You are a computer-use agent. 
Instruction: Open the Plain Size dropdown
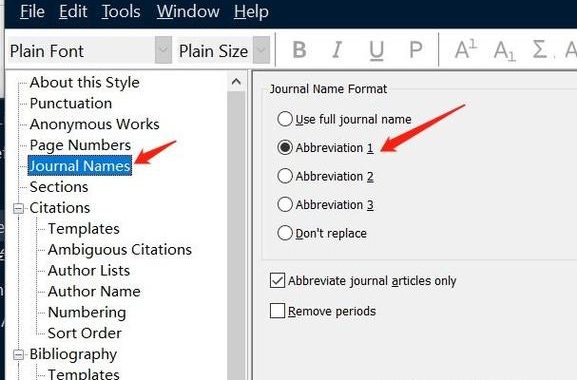pyautogui.click(x=261, y=50)
